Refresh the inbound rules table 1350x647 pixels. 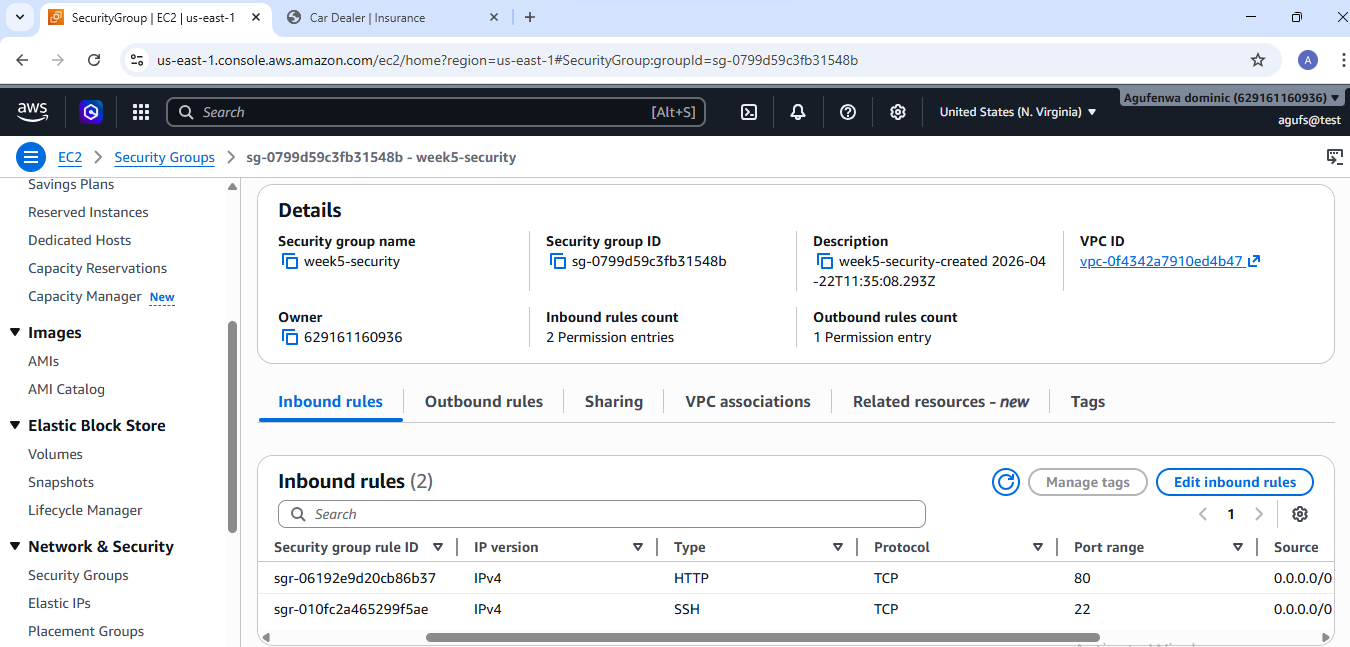click(1005, 482)
